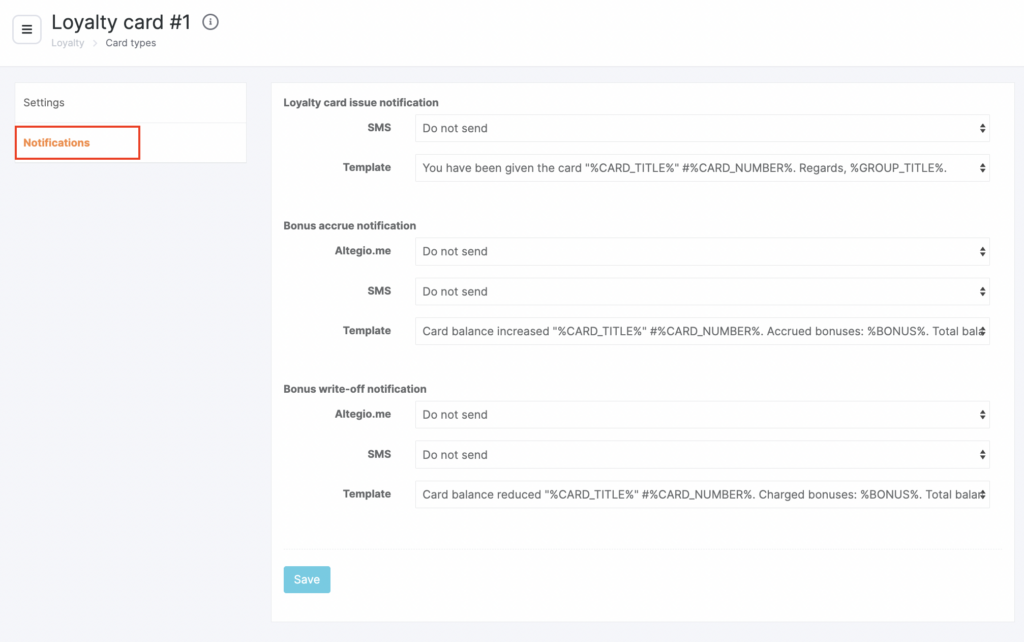Click the info icon beside Loyalty card #1
The image size is (1024, 642).
(210, 22)
